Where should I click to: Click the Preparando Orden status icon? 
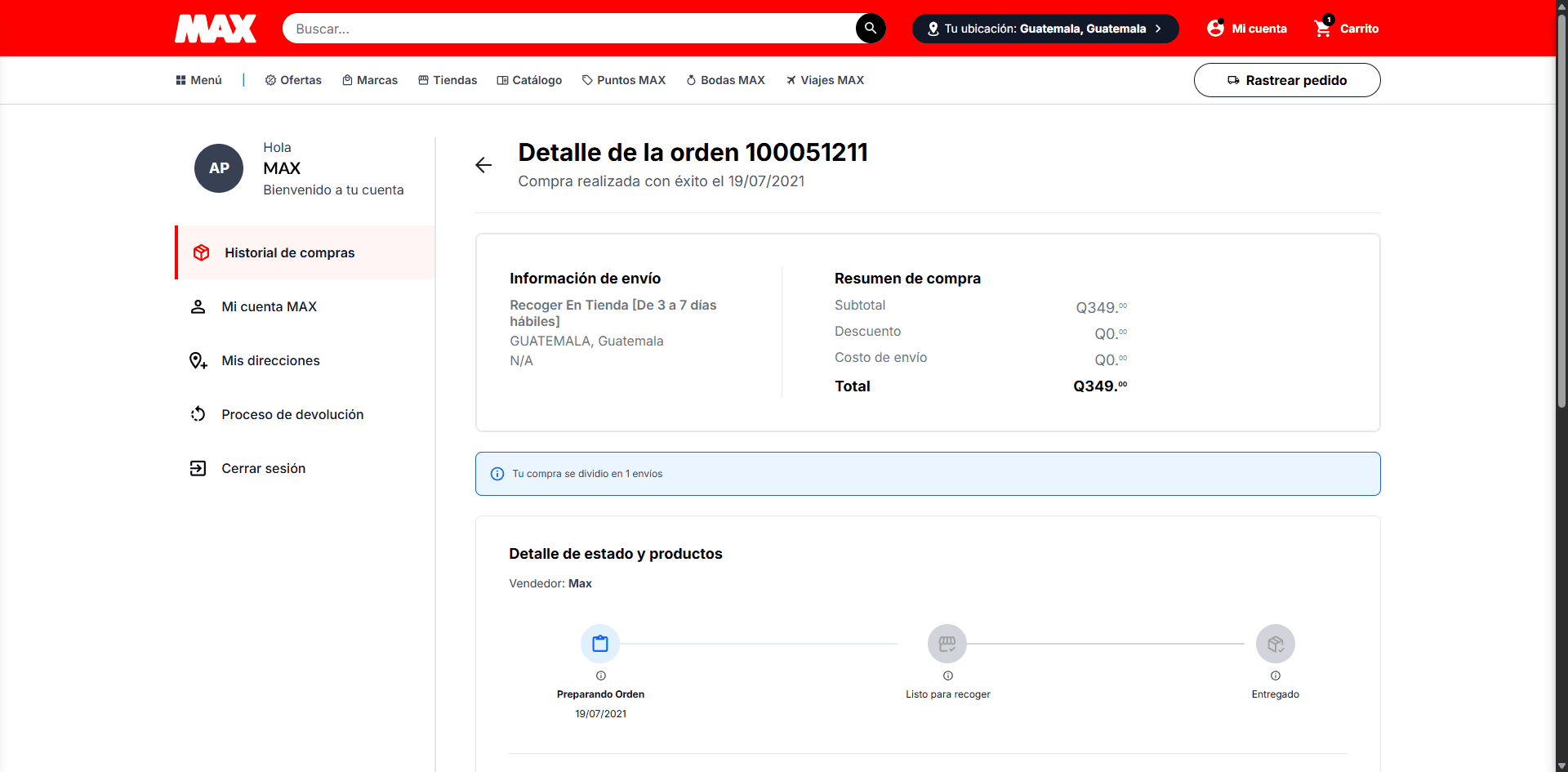[x=600, y=644]
